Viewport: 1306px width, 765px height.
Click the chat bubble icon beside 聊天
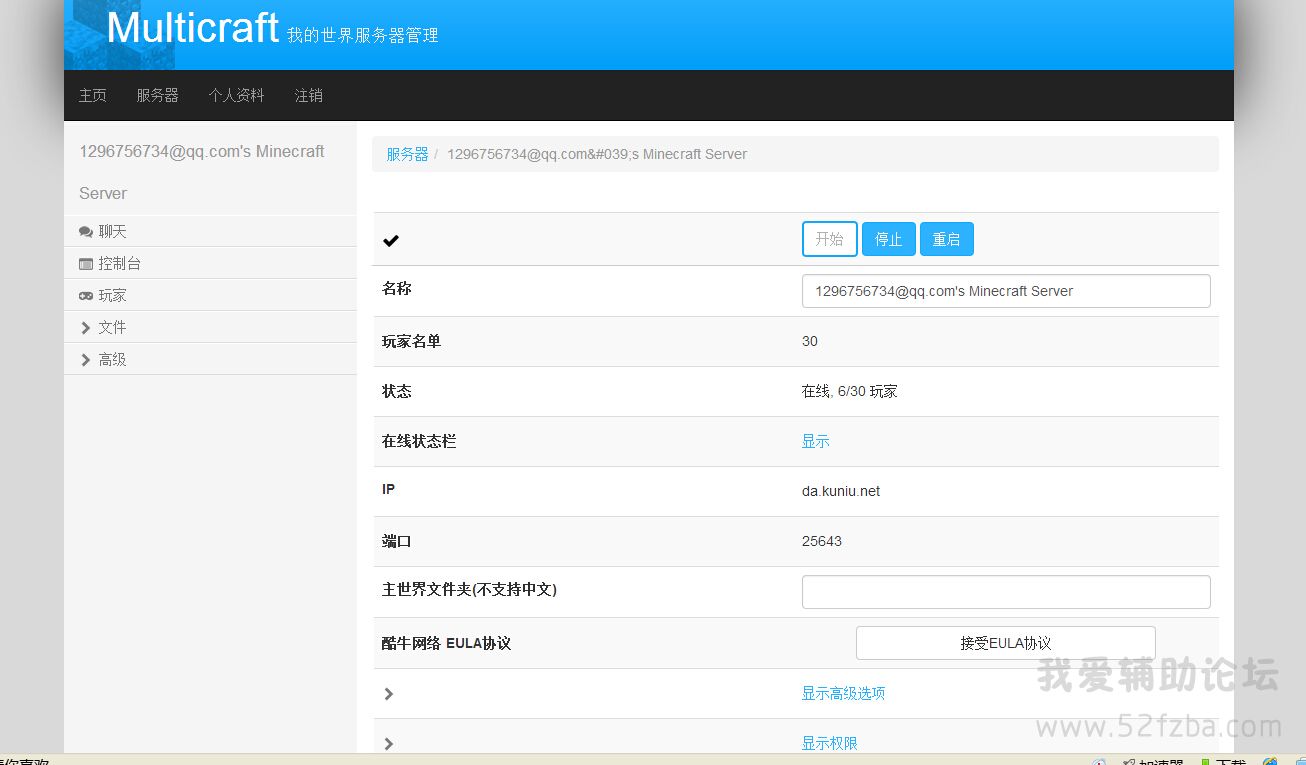coord(86,231)
